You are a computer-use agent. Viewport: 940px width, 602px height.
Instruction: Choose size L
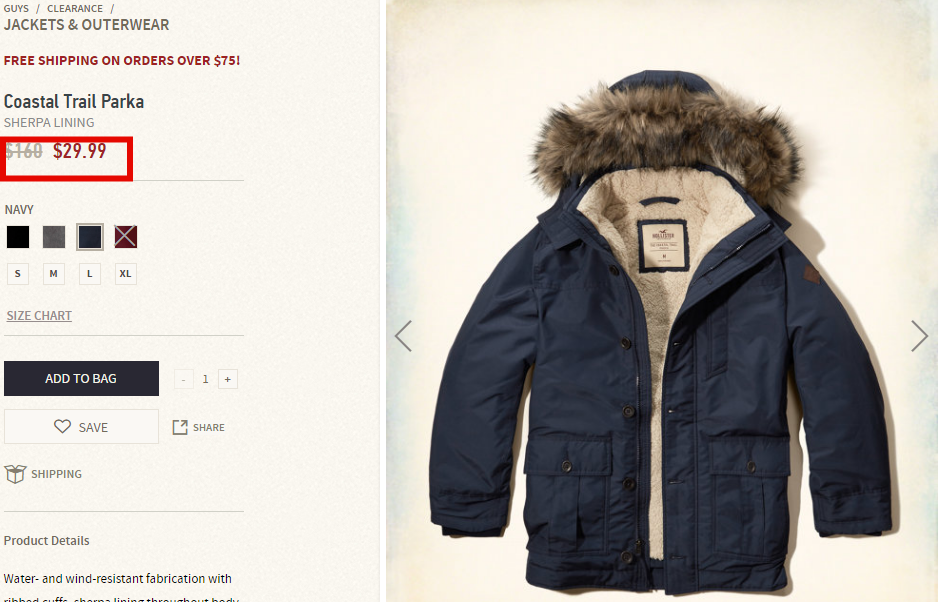click(x=90, y=274)
